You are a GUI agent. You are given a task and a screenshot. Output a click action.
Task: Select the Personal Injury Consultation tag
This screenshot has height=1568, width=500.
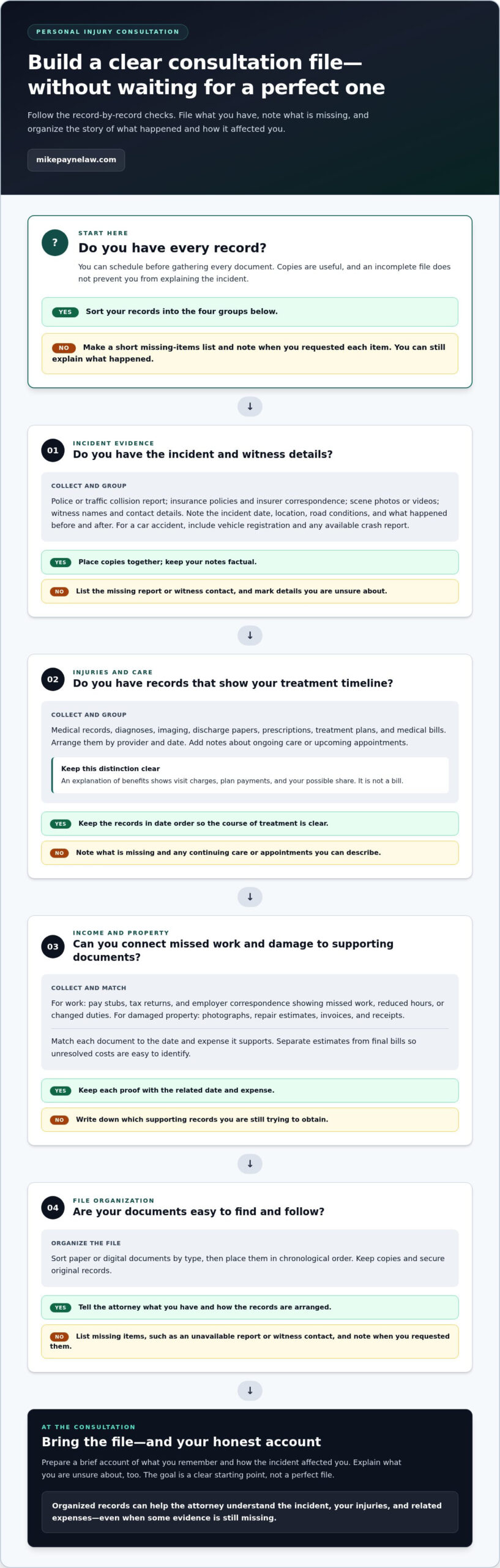108,32
